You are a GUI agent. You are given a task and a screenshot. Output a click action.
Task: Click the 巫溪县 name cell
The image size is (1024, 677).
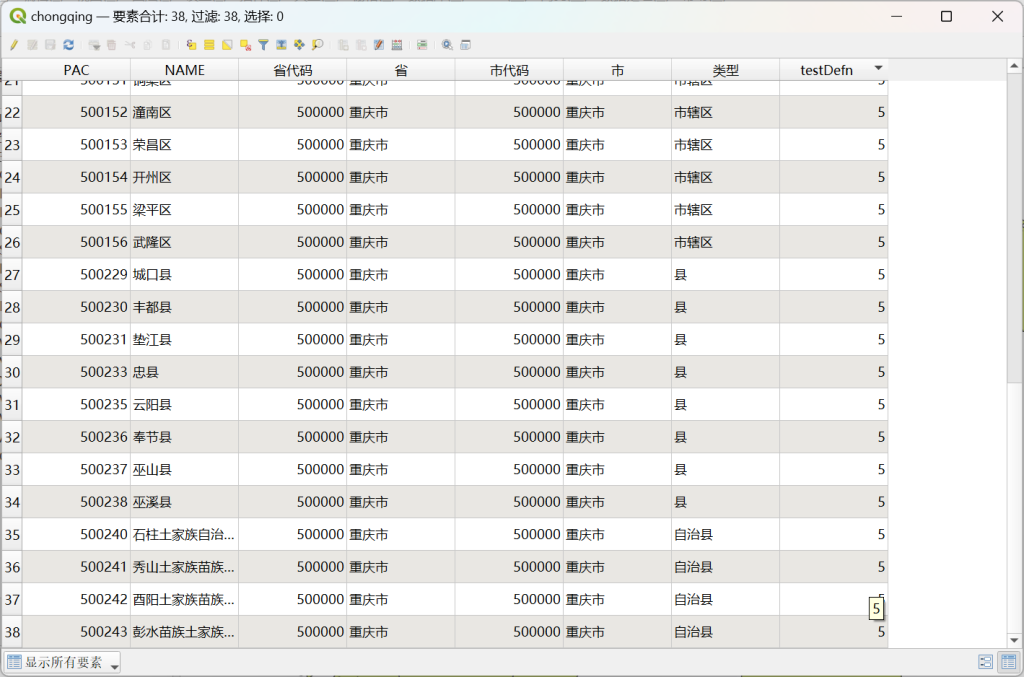coord(185,502)
